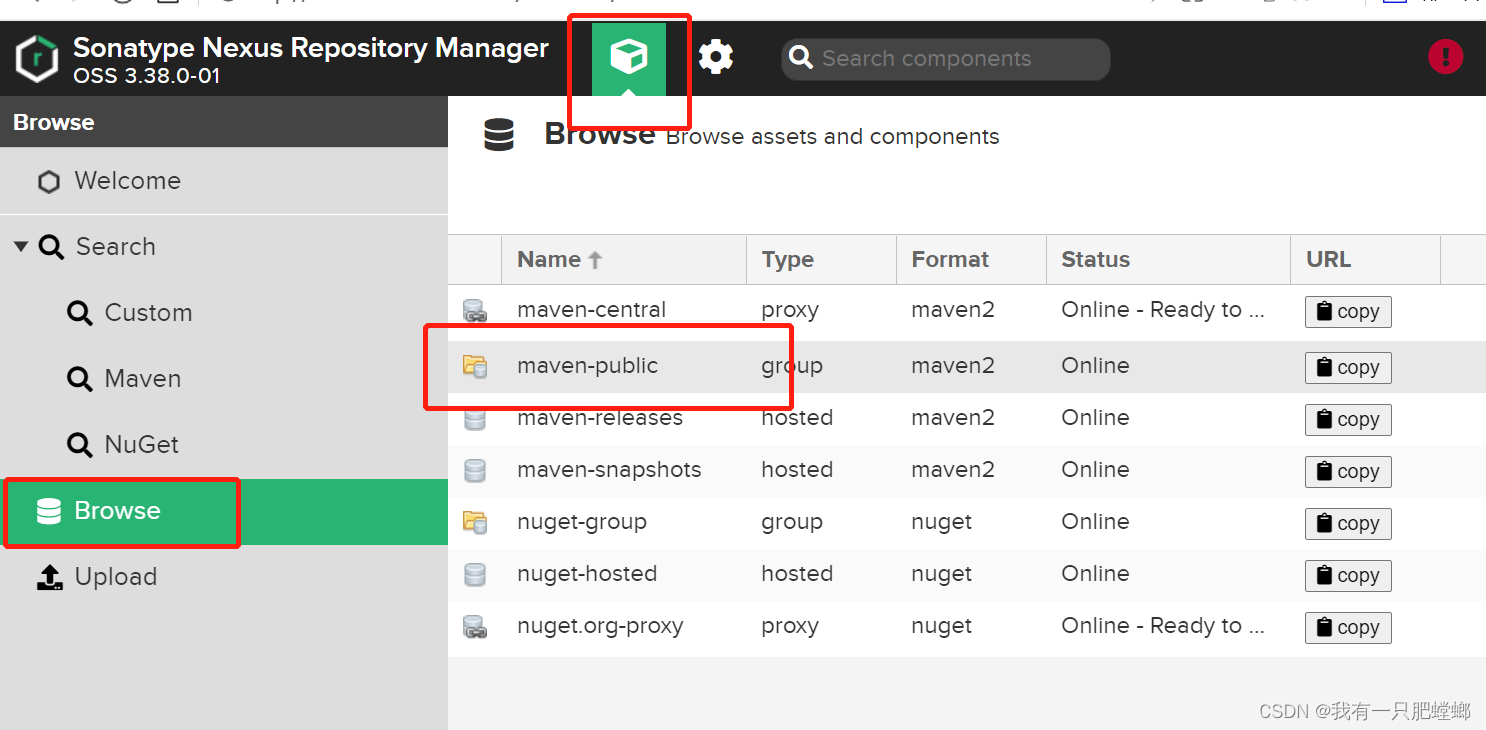Open Custom search
This screenshot has width=1486, height=730.
point(148,313)
